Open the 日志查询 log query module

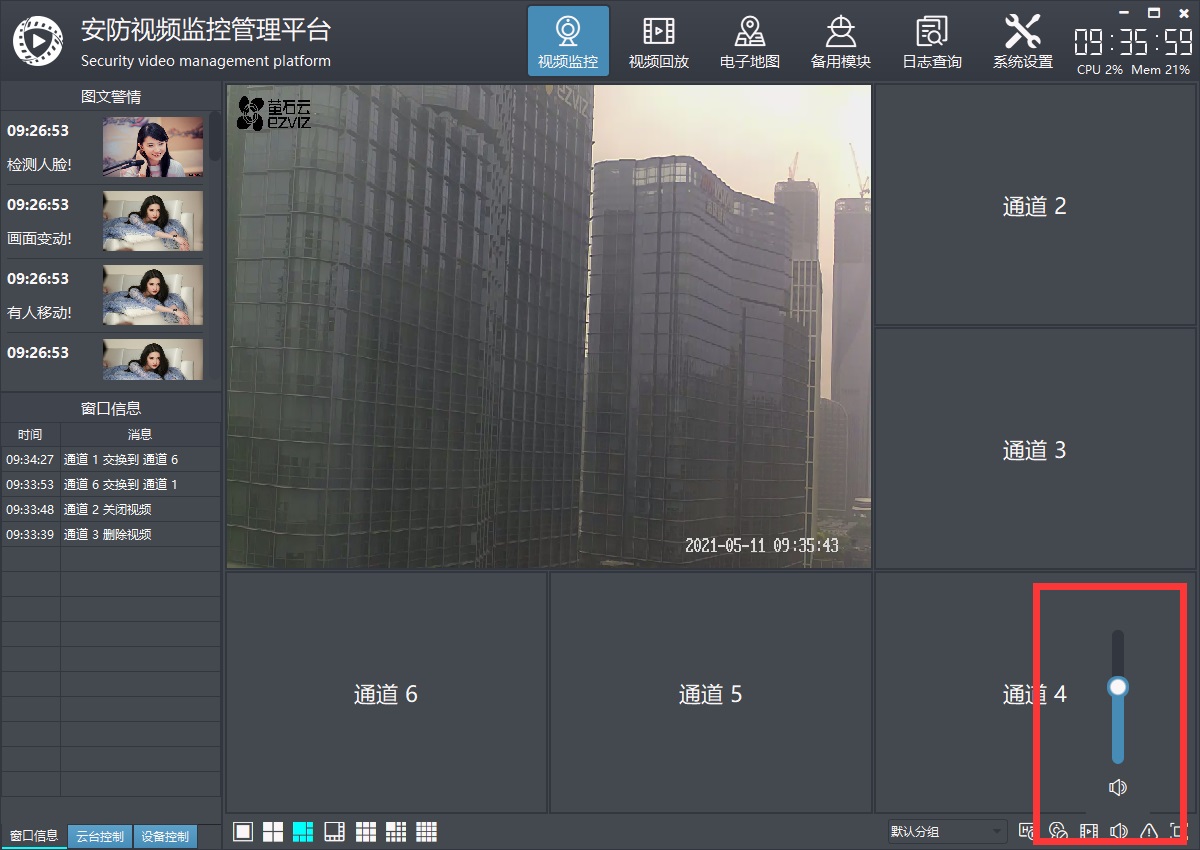click(931, 42)
